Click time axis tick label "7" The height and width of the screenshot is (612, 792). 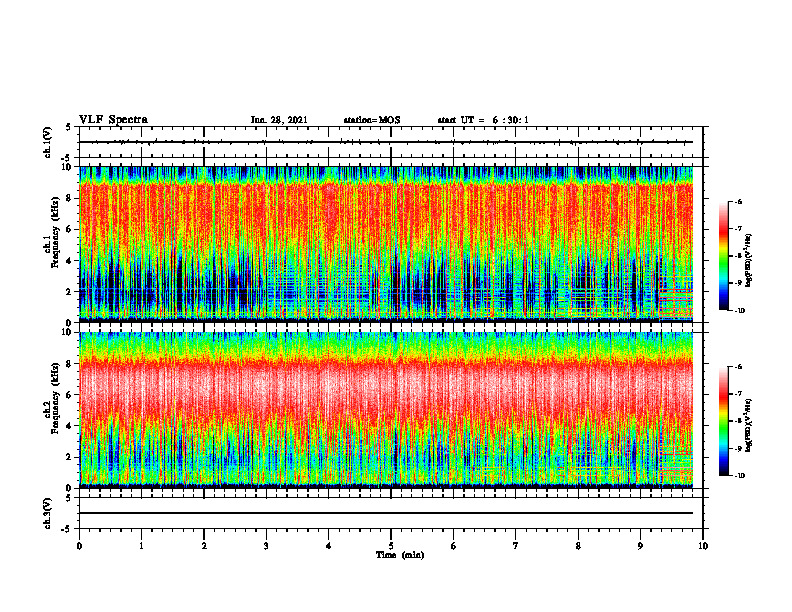(516, 546)
